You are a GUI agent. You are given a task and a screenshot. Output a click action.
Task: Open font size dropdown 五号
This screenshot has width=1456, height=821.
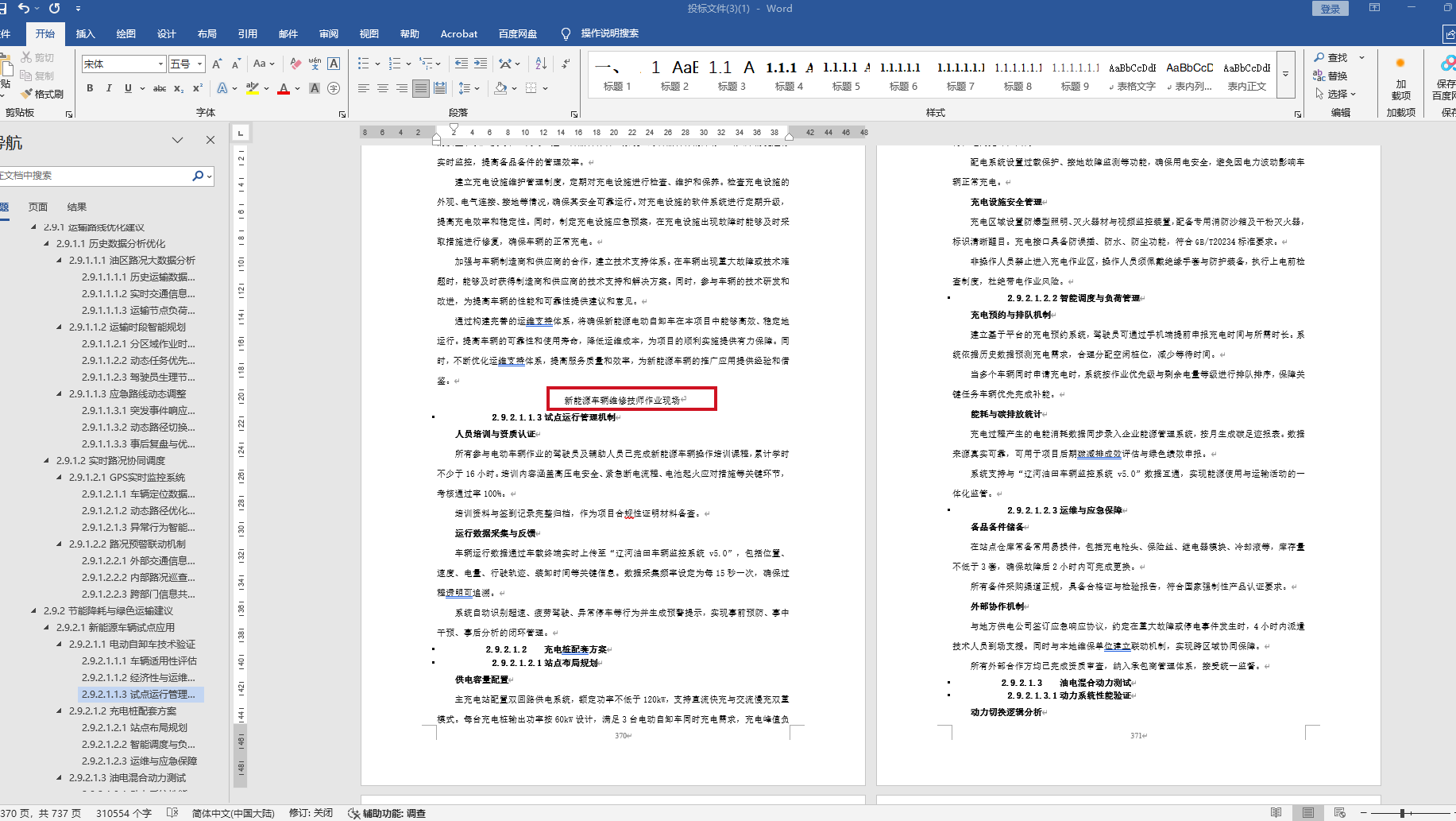(x=199, y=64)
